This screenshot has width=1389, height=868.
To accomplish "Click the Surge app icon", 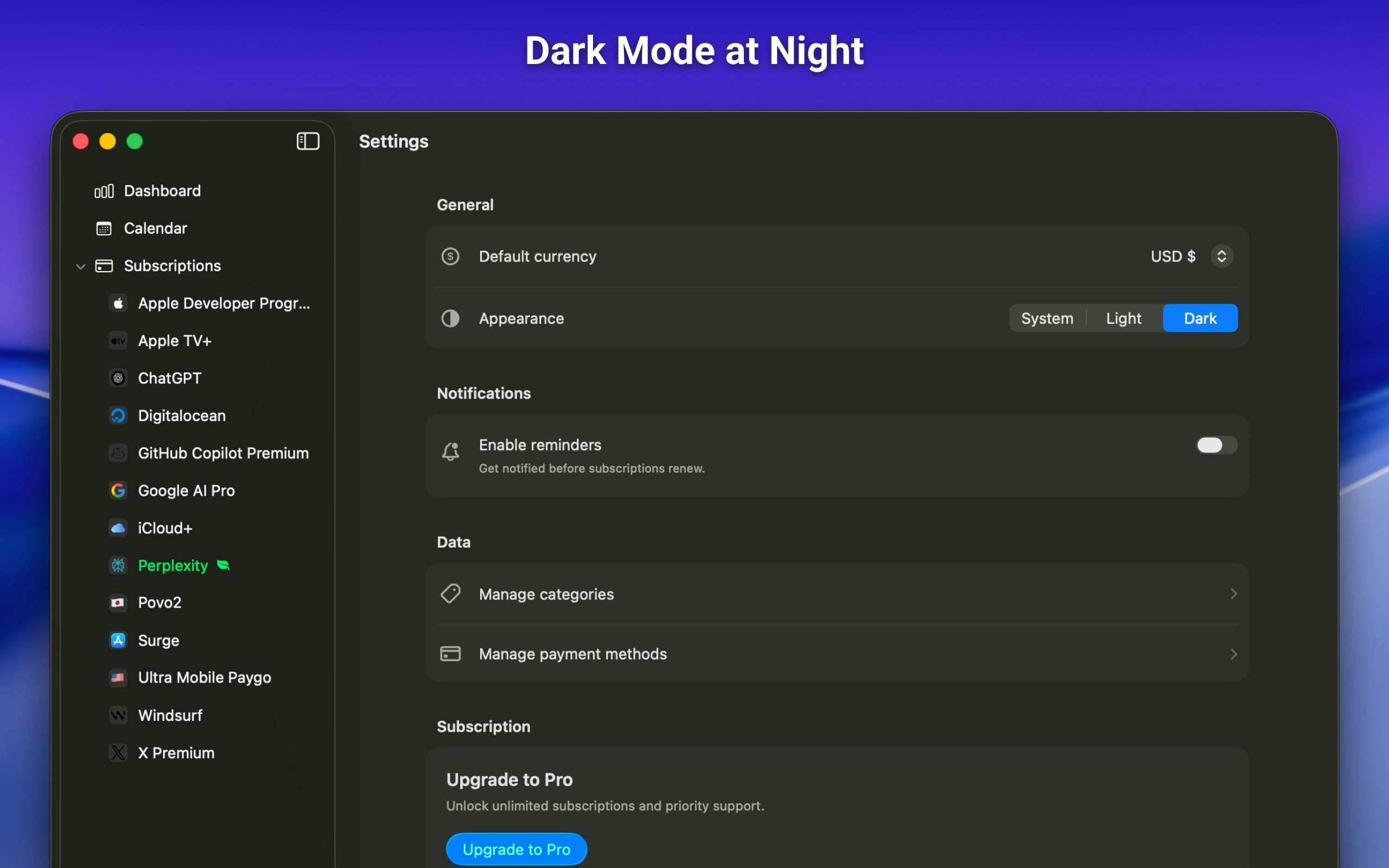I will (118, 640).
